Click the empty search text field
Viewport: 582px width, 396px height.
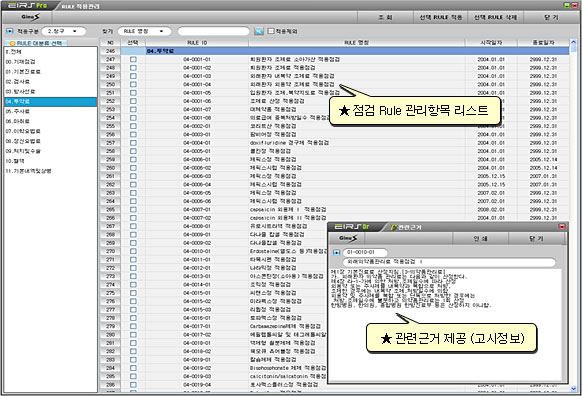pyautogui.click(x=213, y=31)
